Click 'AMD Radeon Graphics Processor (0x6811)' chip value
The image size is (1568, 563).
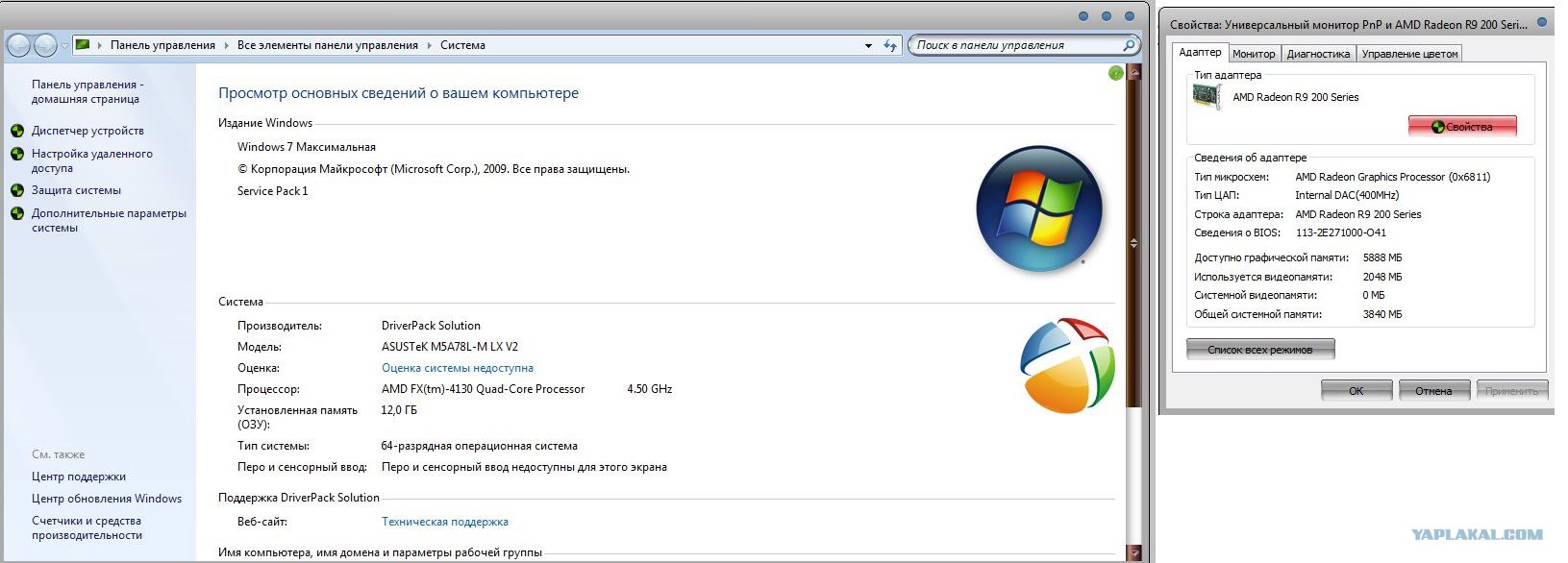click(1393, 177)
